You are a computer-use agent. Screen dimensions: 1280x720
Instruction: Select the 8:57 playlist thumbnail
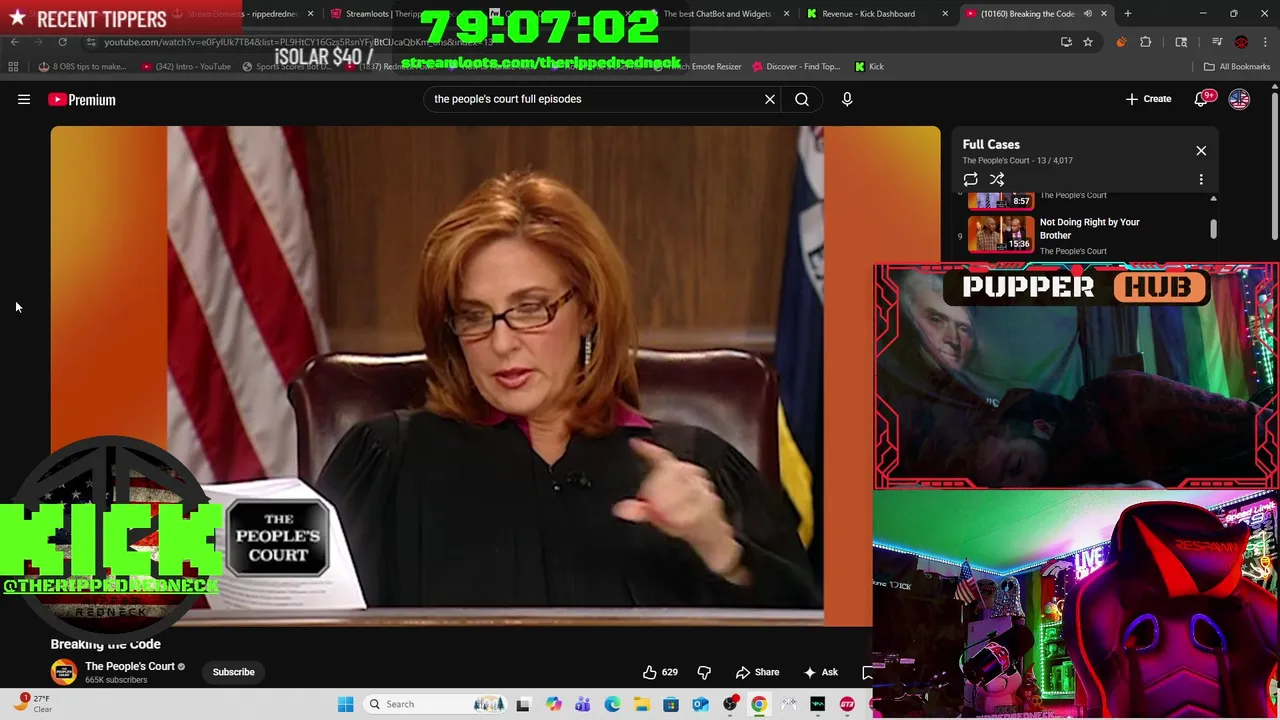pos(1000,200)
